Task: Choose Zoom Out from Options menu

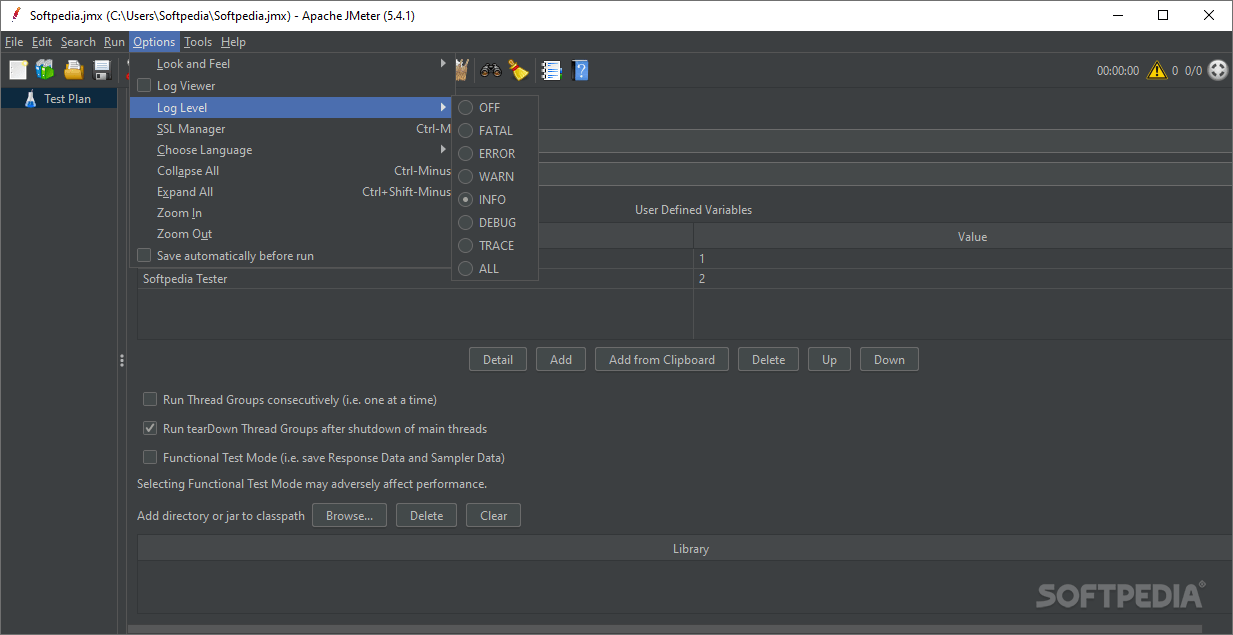Action: click(291, 234)
